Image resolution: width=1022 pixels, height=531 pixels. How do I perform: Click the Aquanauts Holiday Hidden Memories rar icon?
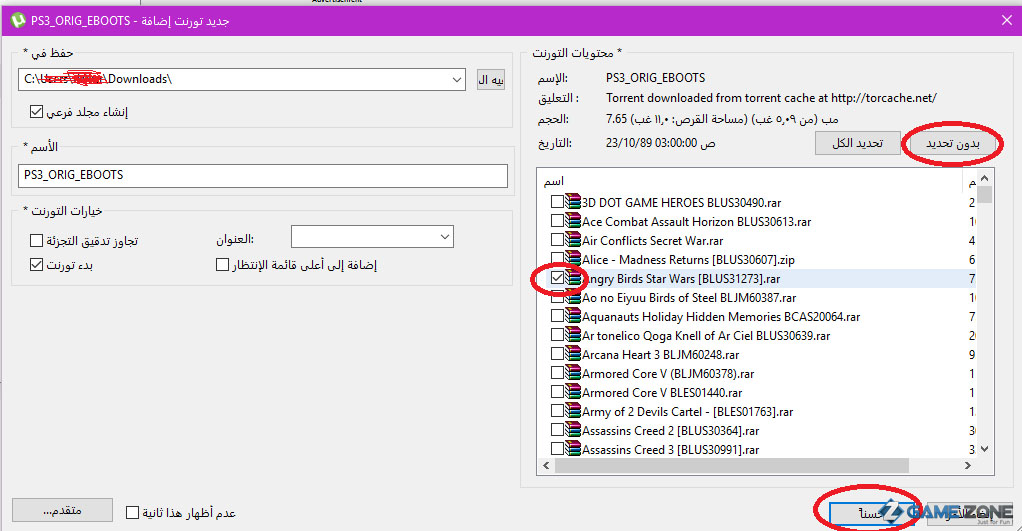(573, 316)
